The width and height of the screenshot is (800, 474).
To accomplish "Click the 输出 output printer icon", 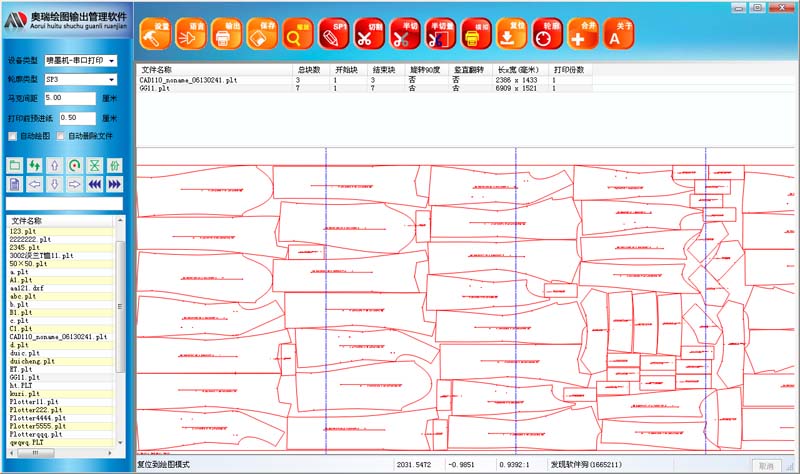I will point(226,34).
